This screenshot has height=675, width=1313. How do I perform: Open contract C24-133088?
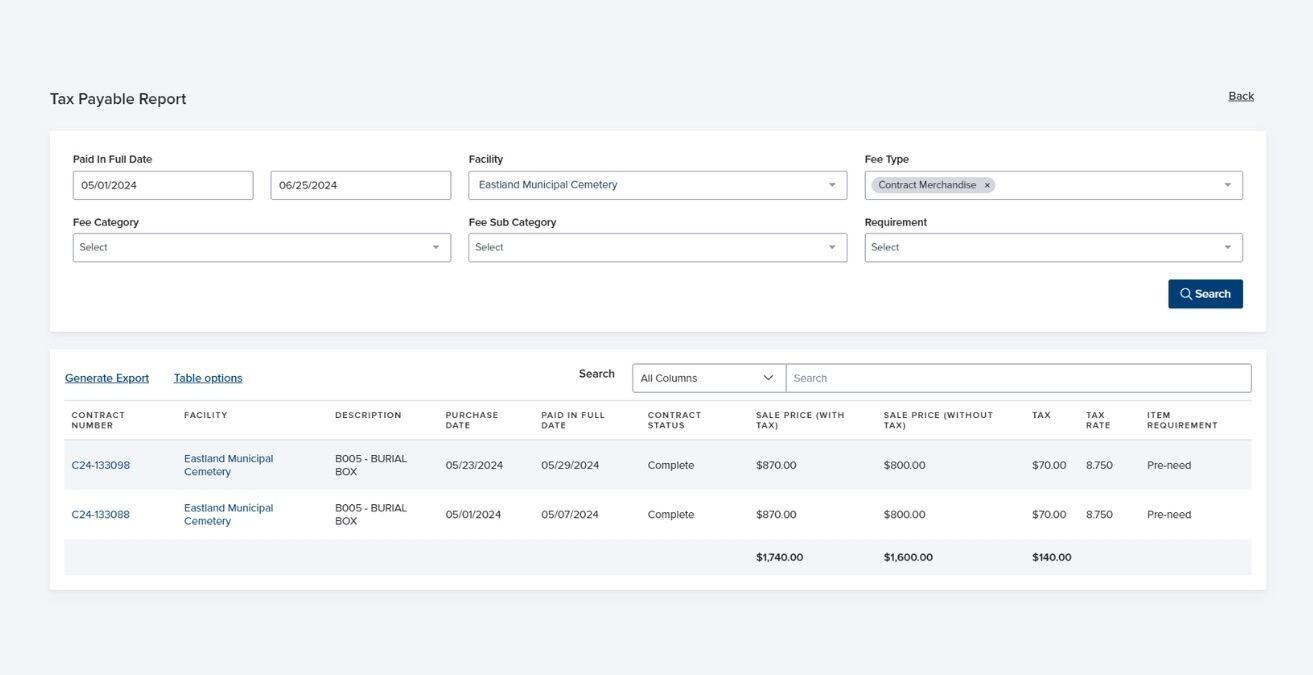[101, 515]
